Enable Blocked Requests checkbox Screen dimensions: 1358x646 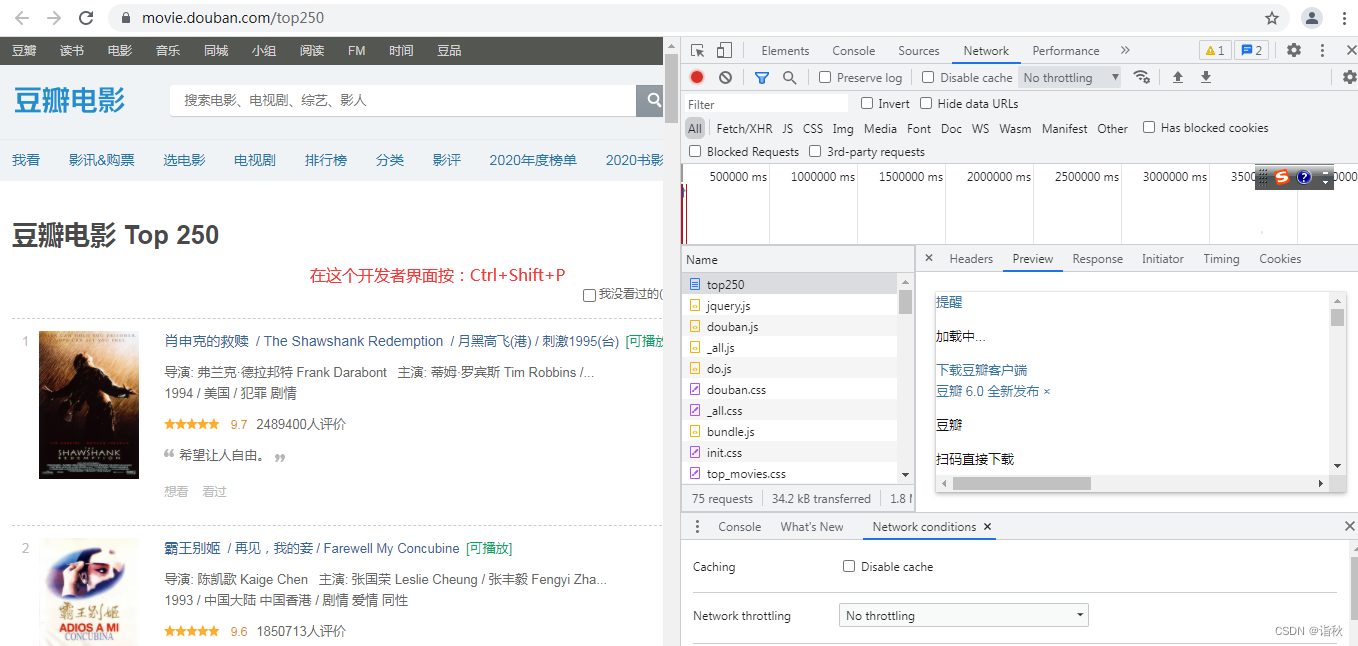[x=695, y=151]
